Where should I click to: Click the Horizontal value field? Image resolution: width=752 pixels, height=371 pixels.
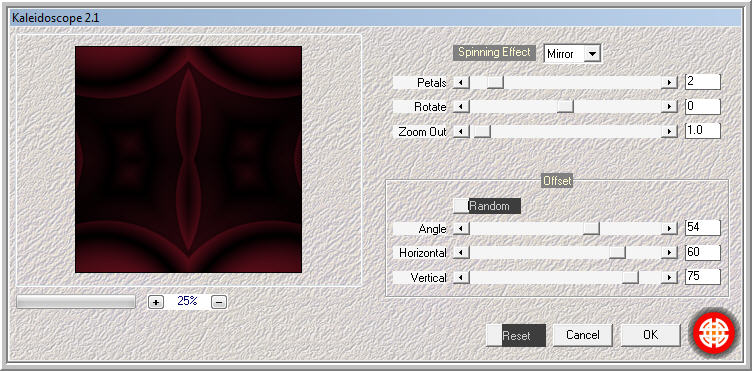coord(703,252)
